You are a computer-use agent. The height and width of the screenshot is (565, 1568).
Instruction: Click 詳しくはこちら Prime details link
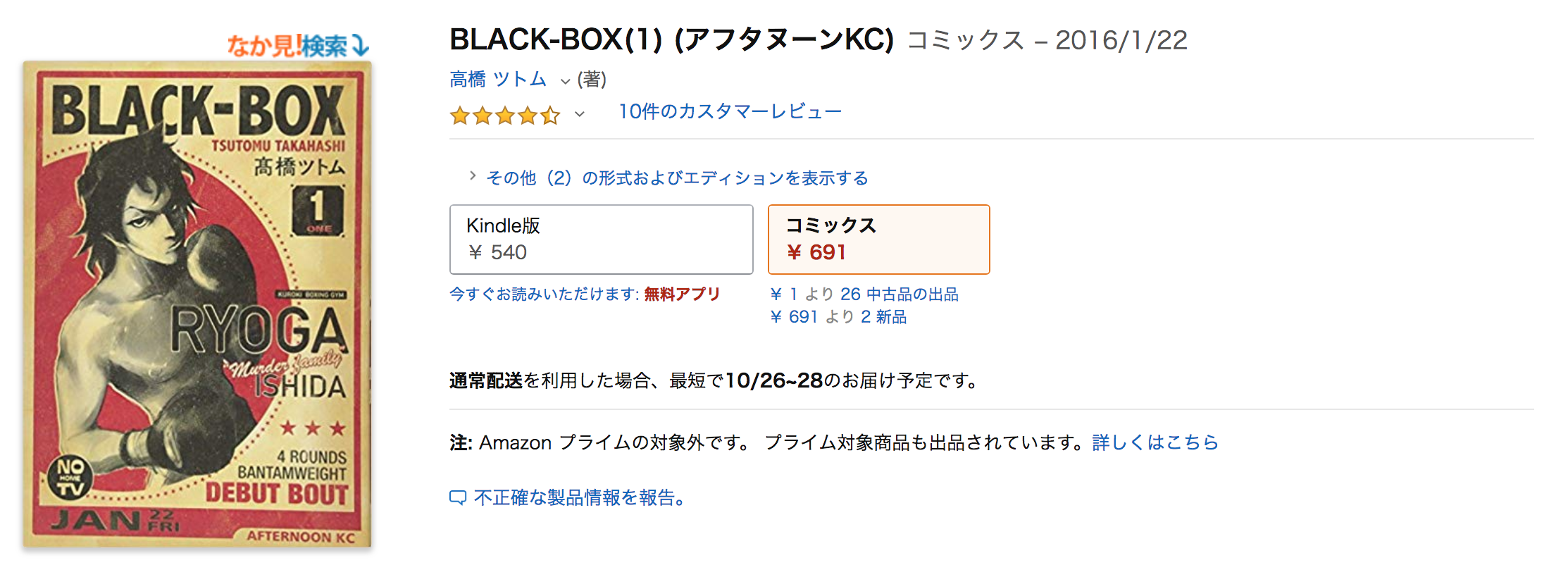(x=1155, y=442)
